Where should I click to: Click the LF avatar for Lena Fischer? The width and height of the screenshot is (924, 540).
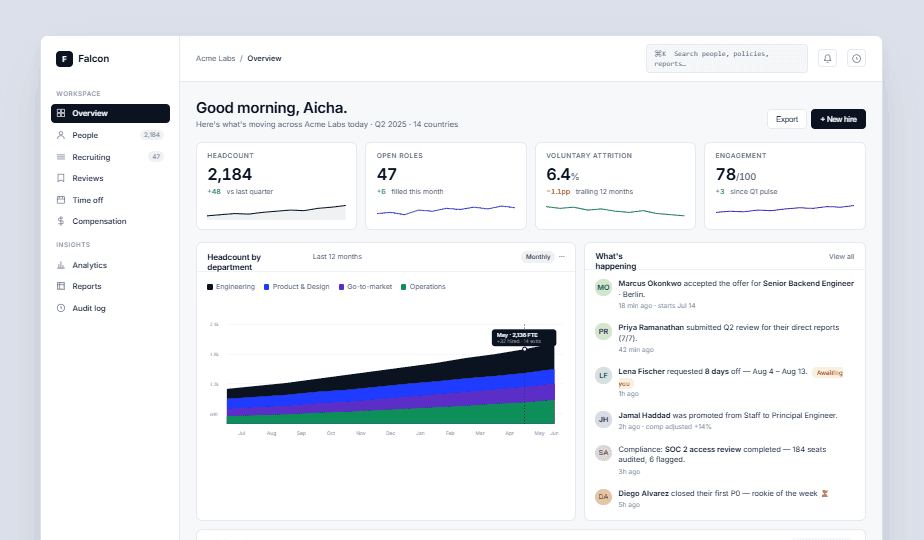603,376
